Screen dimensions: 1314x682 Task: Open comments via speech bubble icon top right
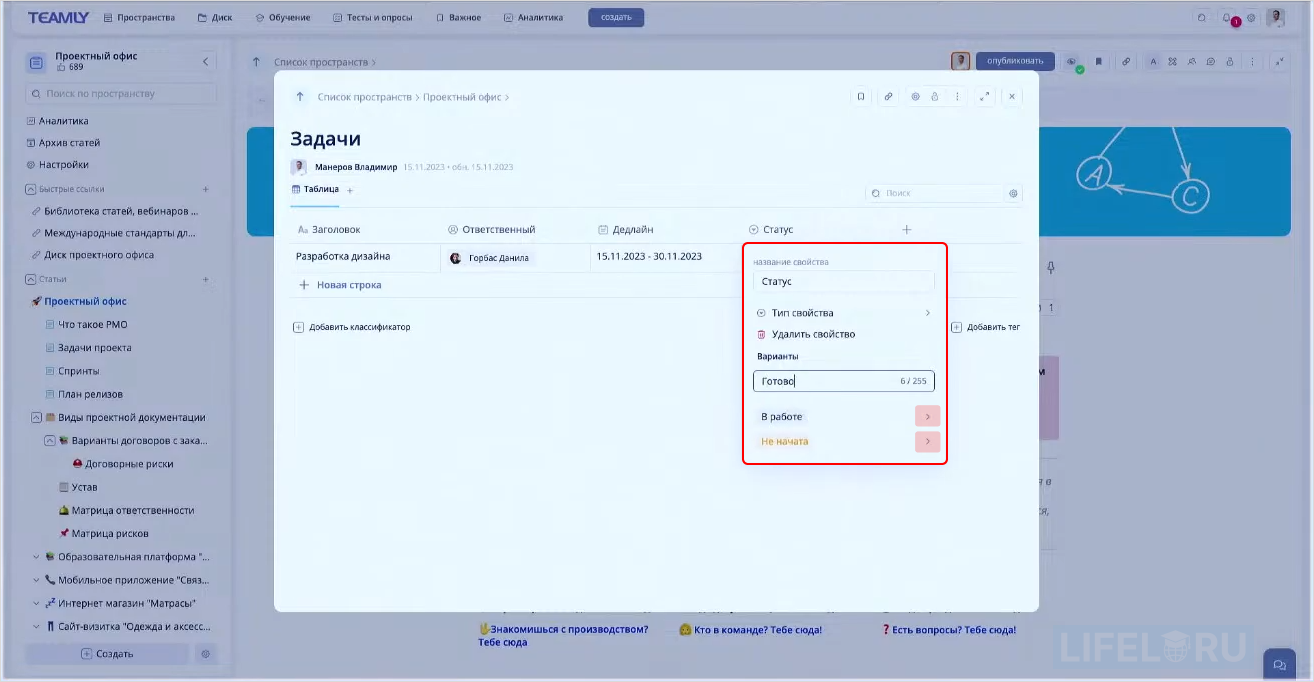tap(1210, 62)
